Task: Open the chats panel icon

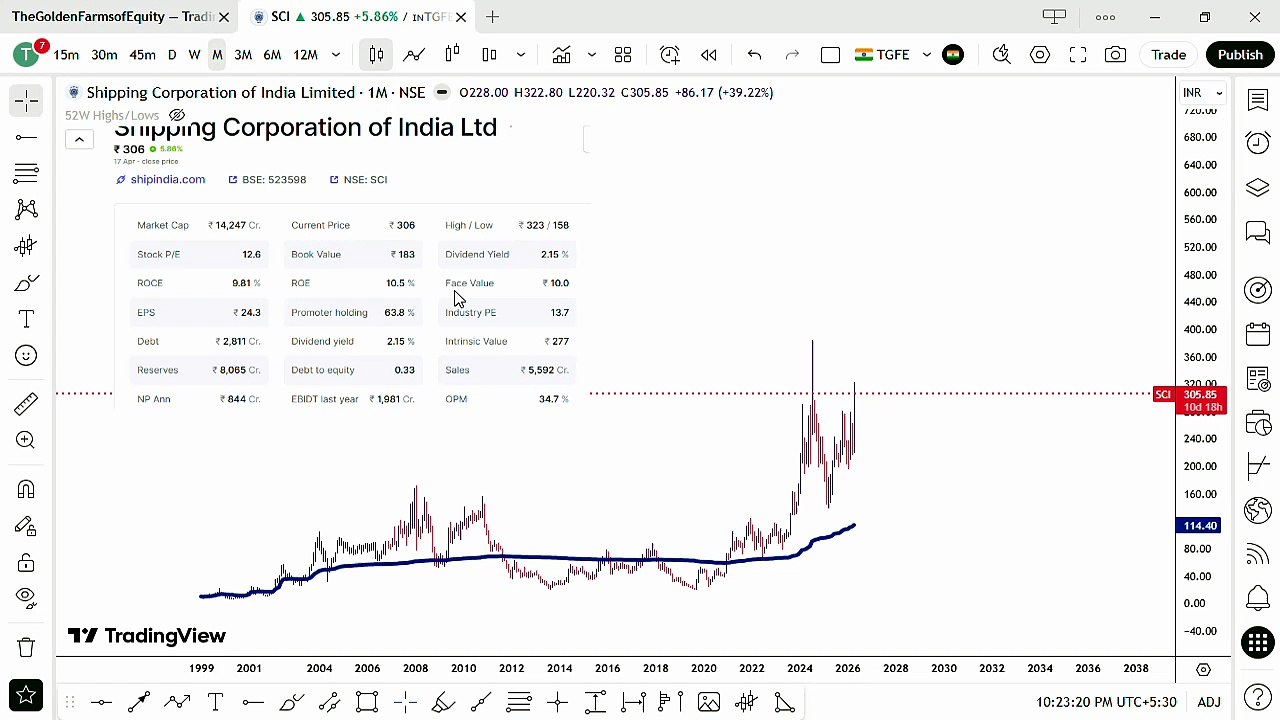Action: 1258,233
